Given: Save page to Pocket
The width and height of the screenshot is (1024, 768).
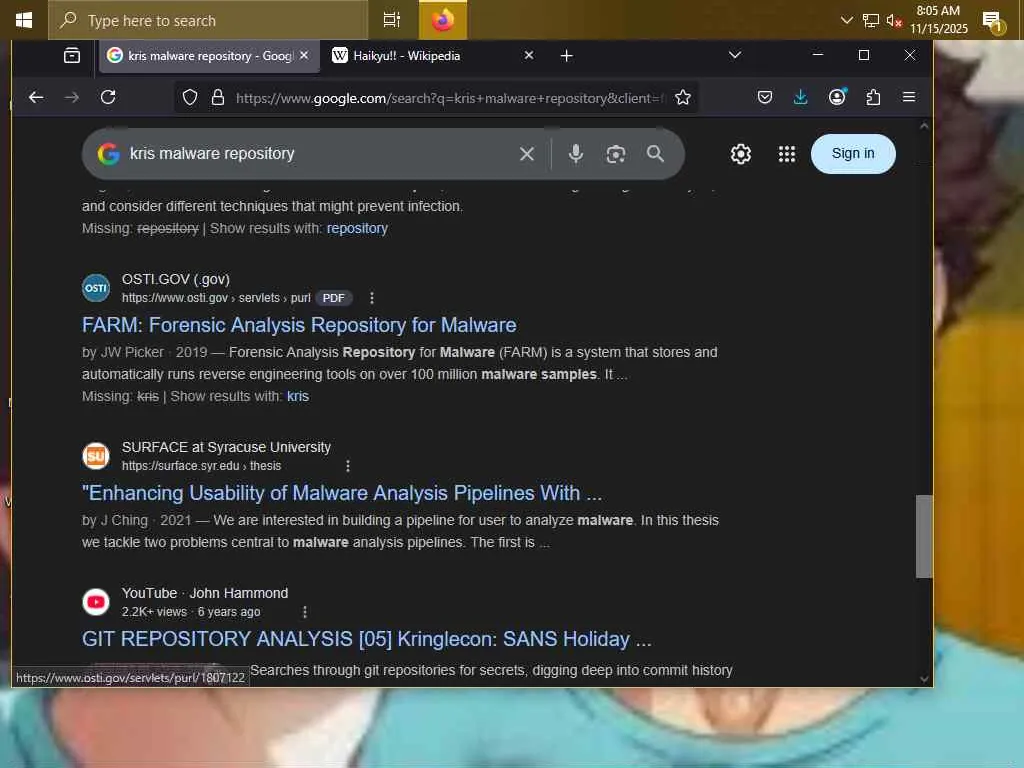Looking at the screenshot, I should coord(764,97).
